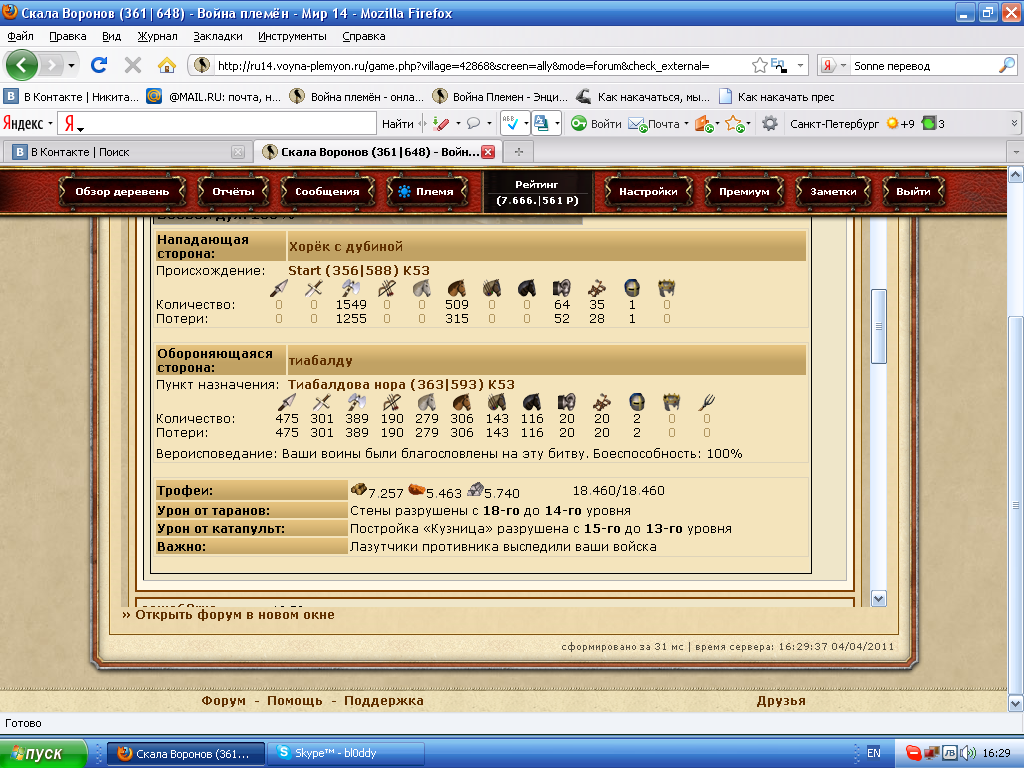The height and width of the screenshot is (768, 1024).
Task: Click the defender's scout white horse icon
Action: (427, 402)
